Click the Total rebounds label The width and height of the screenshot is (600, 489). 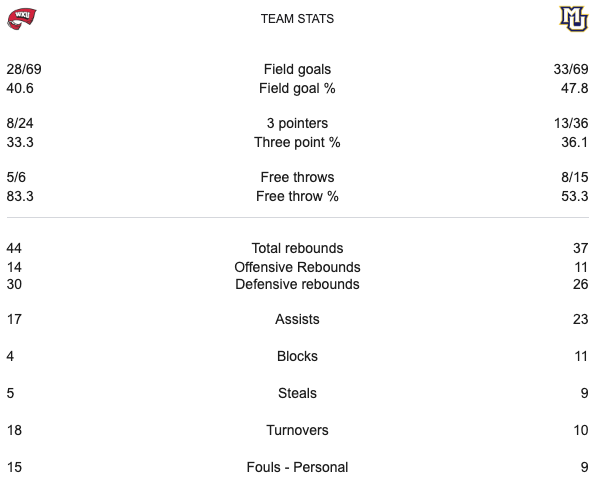coord(297,248)
